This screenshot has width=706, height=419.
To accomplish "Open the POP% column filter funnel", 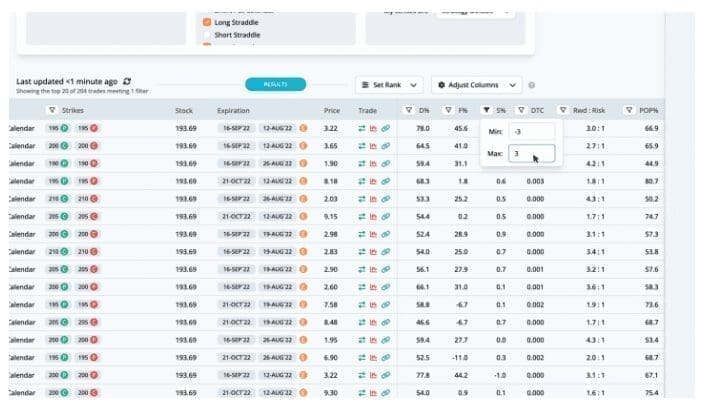I will click(x=628, y=110).
